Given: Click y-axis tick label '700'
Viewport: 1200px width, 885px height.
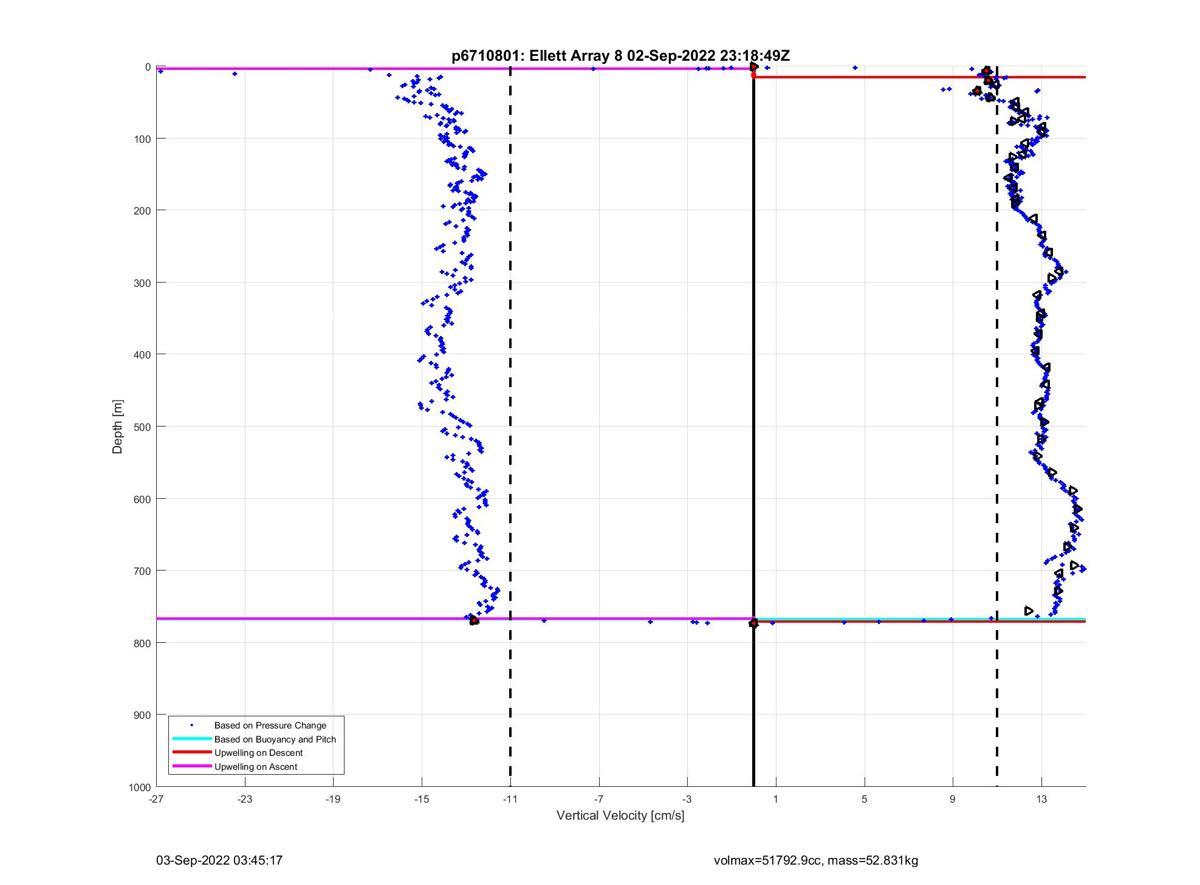Looking at the screenshot, I should click(142, 570).
